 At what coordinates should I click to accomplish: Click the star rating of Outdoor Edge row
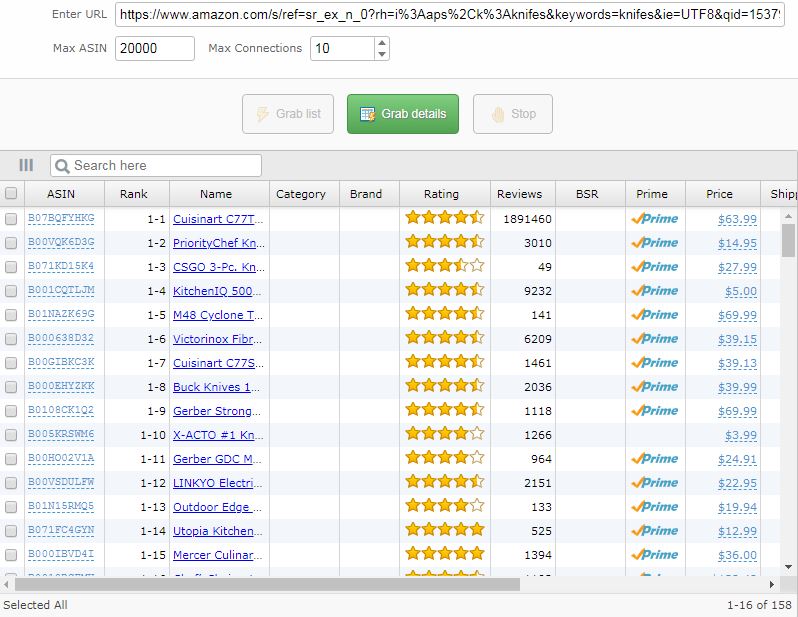click(444, 506)
